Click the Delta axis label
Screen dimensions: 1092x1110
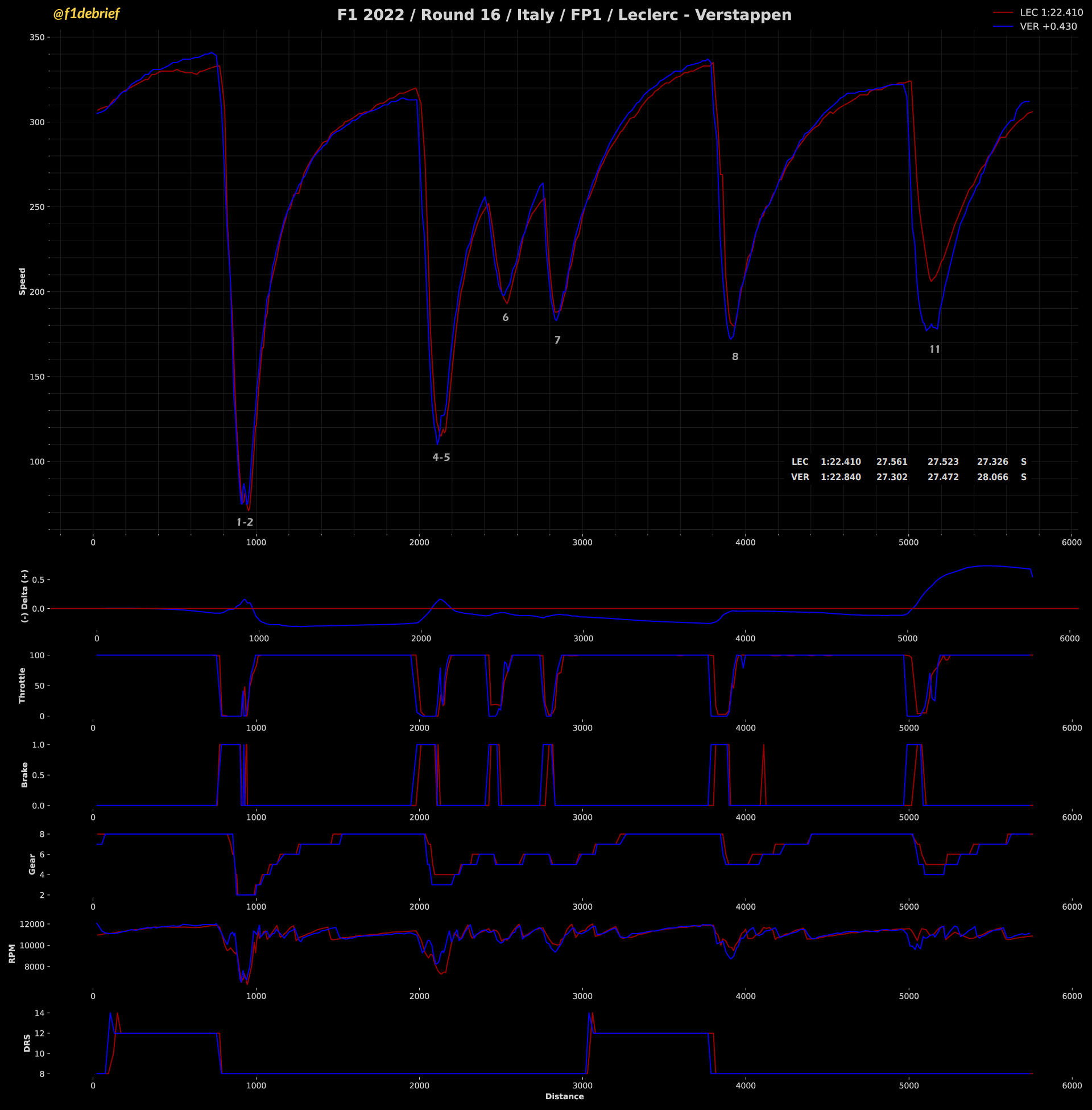point(24,596)
